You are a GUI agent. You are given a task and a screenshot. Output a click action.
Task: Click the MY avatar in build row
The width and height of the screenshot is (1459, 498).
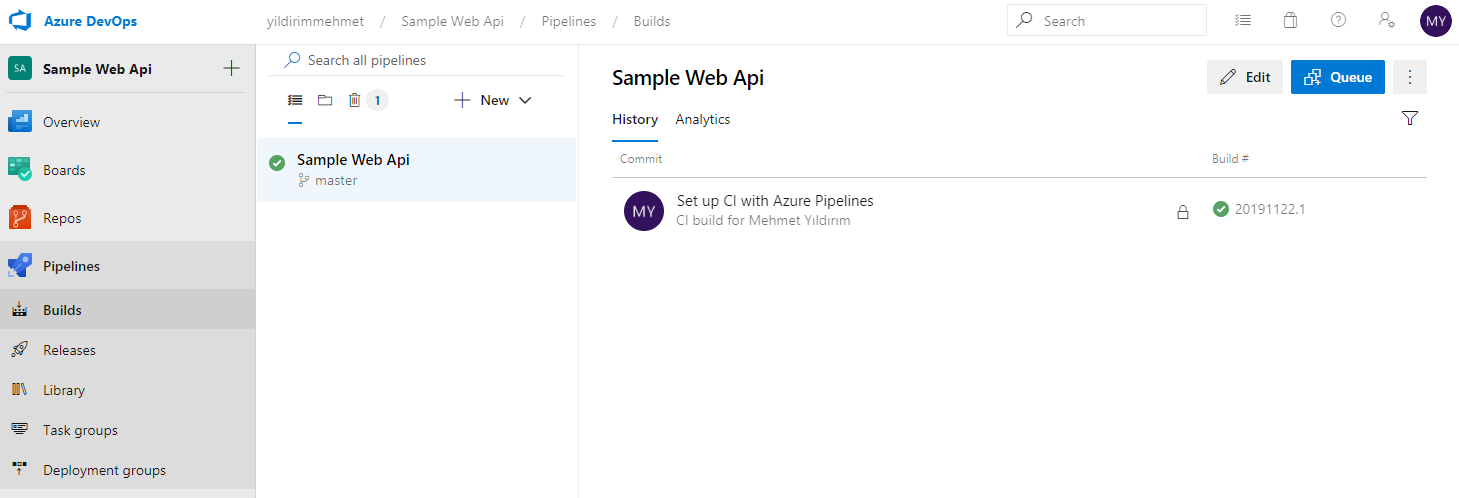[644, 211]
